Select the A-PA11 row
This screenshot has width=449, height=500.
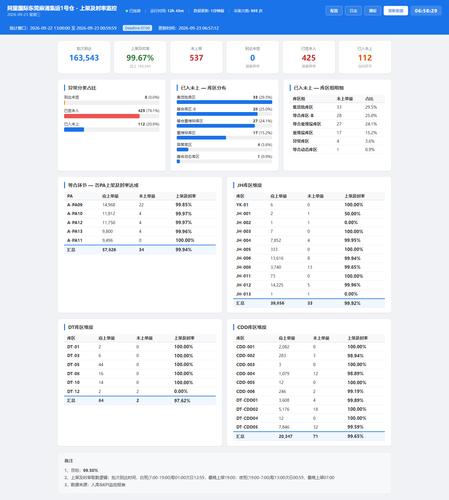140,240
